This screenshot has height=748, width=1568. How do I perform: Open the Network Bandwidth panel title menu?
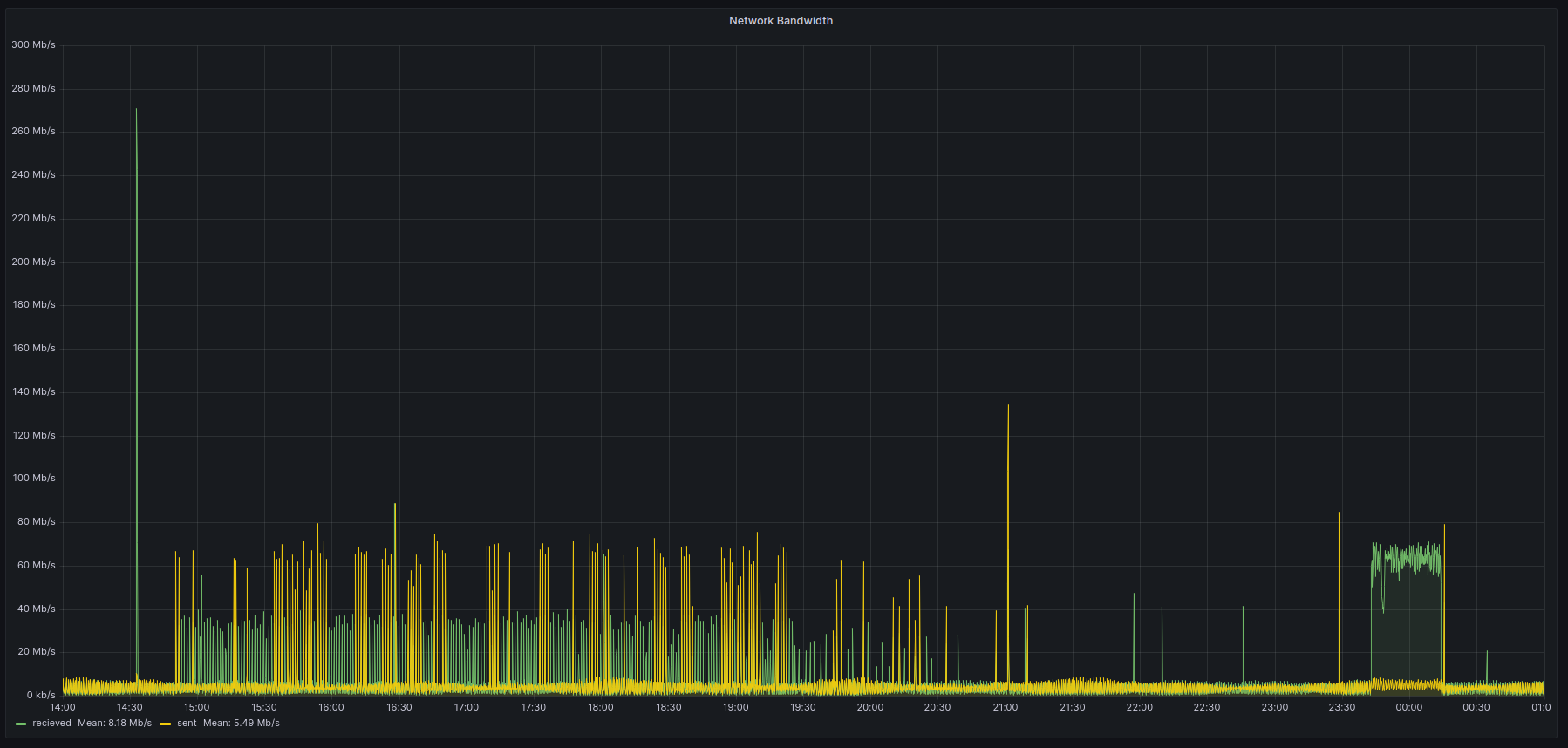(x=781, y=21)
